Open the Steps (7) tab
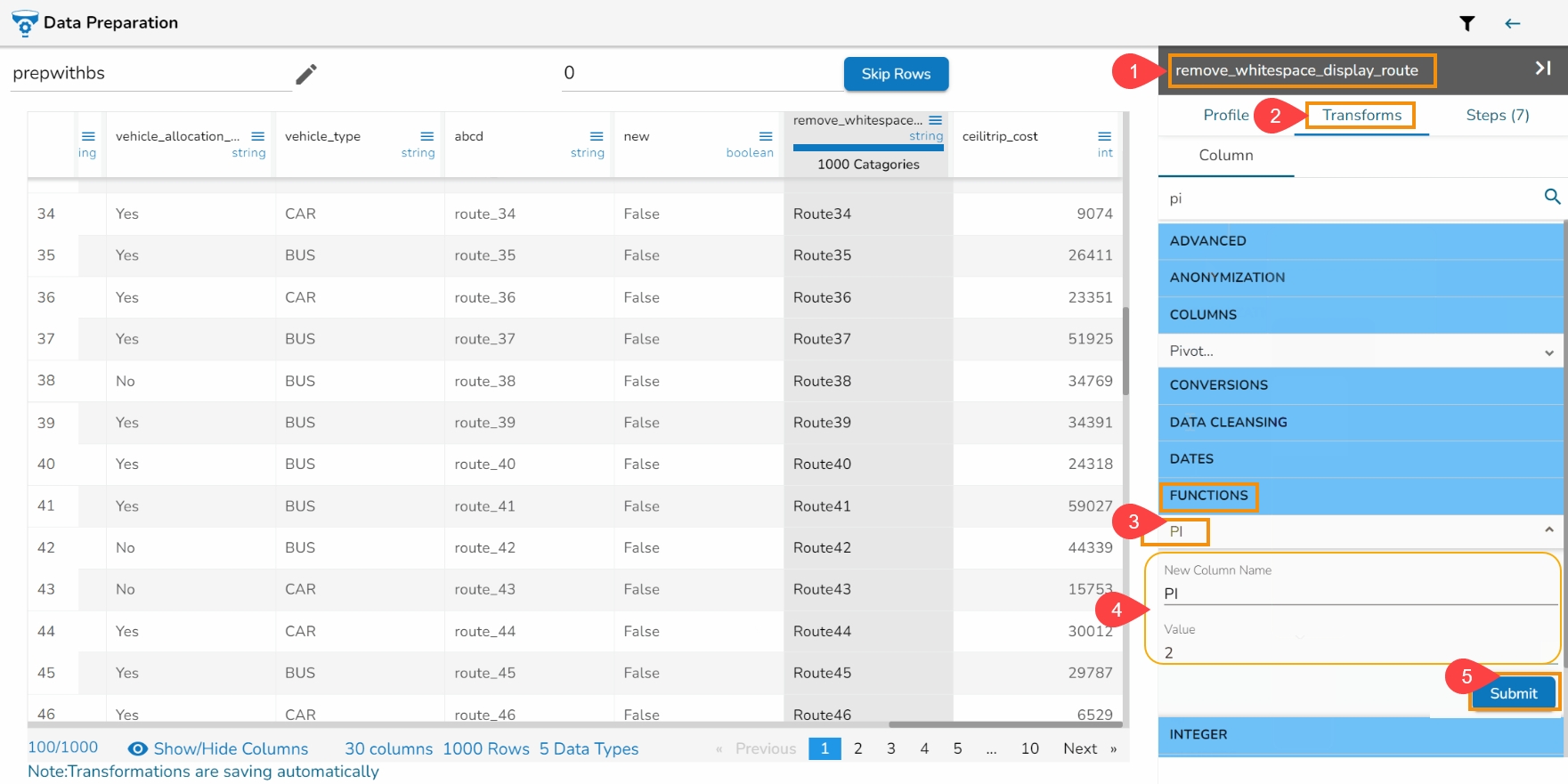Screen dimensions: 1568x784 (1497, 115)
